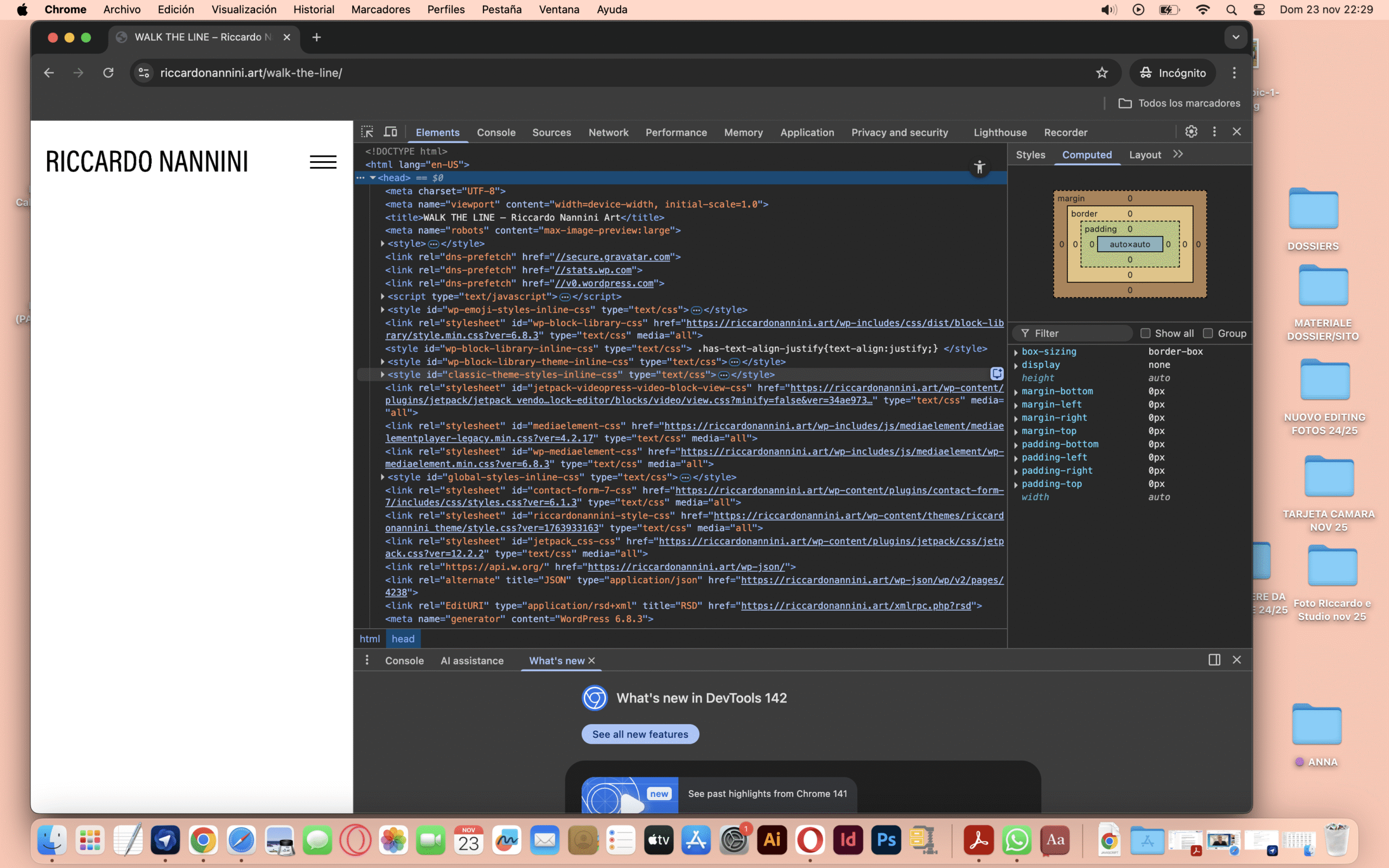Viewport: 1389px width, 868px height.
Task: Open DevTools settings gear
Action: 1191,131
